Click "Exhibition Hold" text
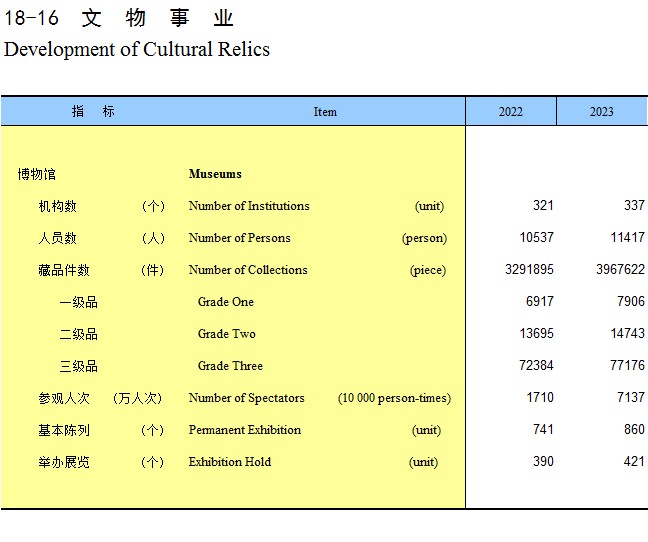Screen dimensions: 648x542 click(230, 462)
